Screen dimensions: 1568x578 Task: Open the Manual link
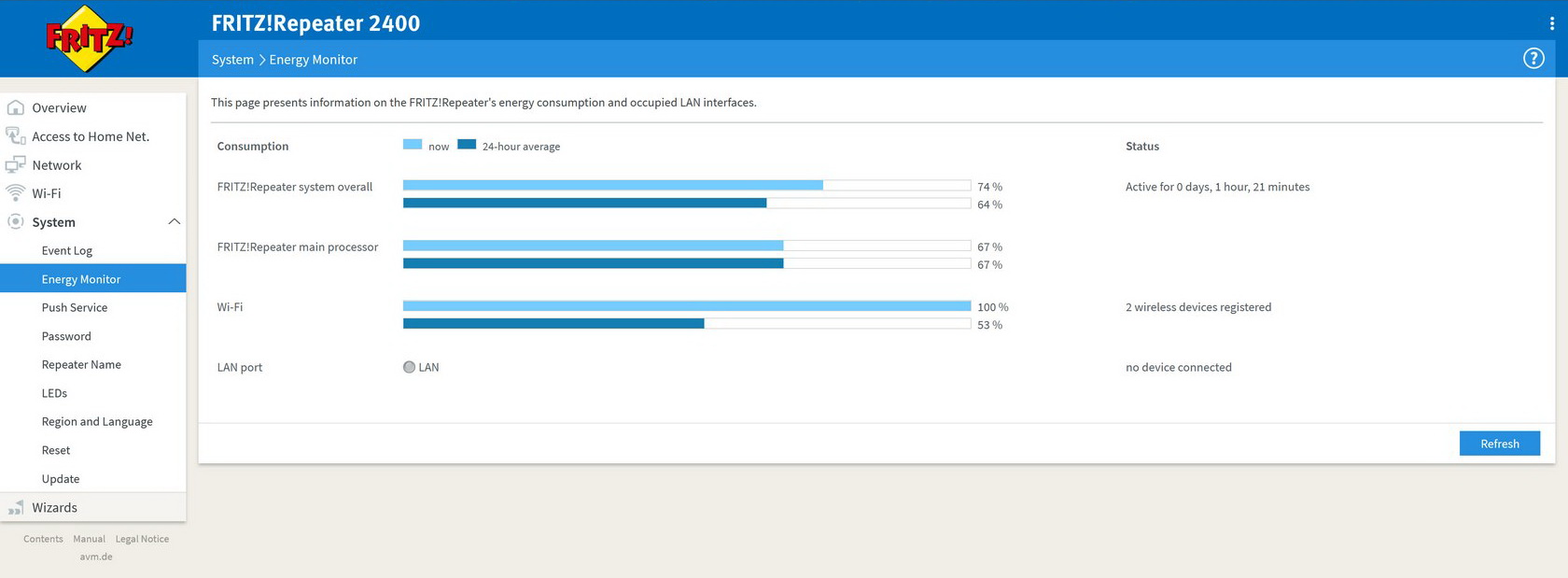point(90,539)
